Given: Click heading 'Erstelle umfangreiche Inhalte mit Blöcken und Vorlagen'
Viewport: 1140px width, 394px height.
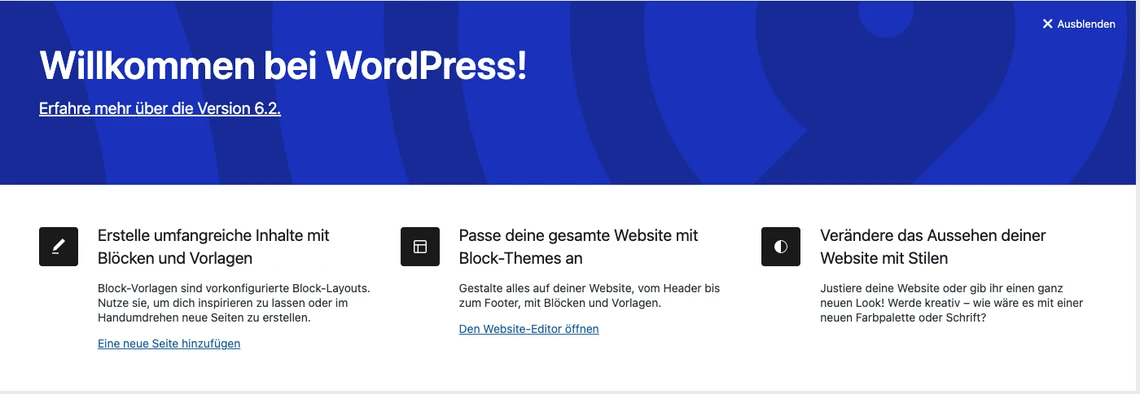Looking at the screenshot, I should [214, 246].
